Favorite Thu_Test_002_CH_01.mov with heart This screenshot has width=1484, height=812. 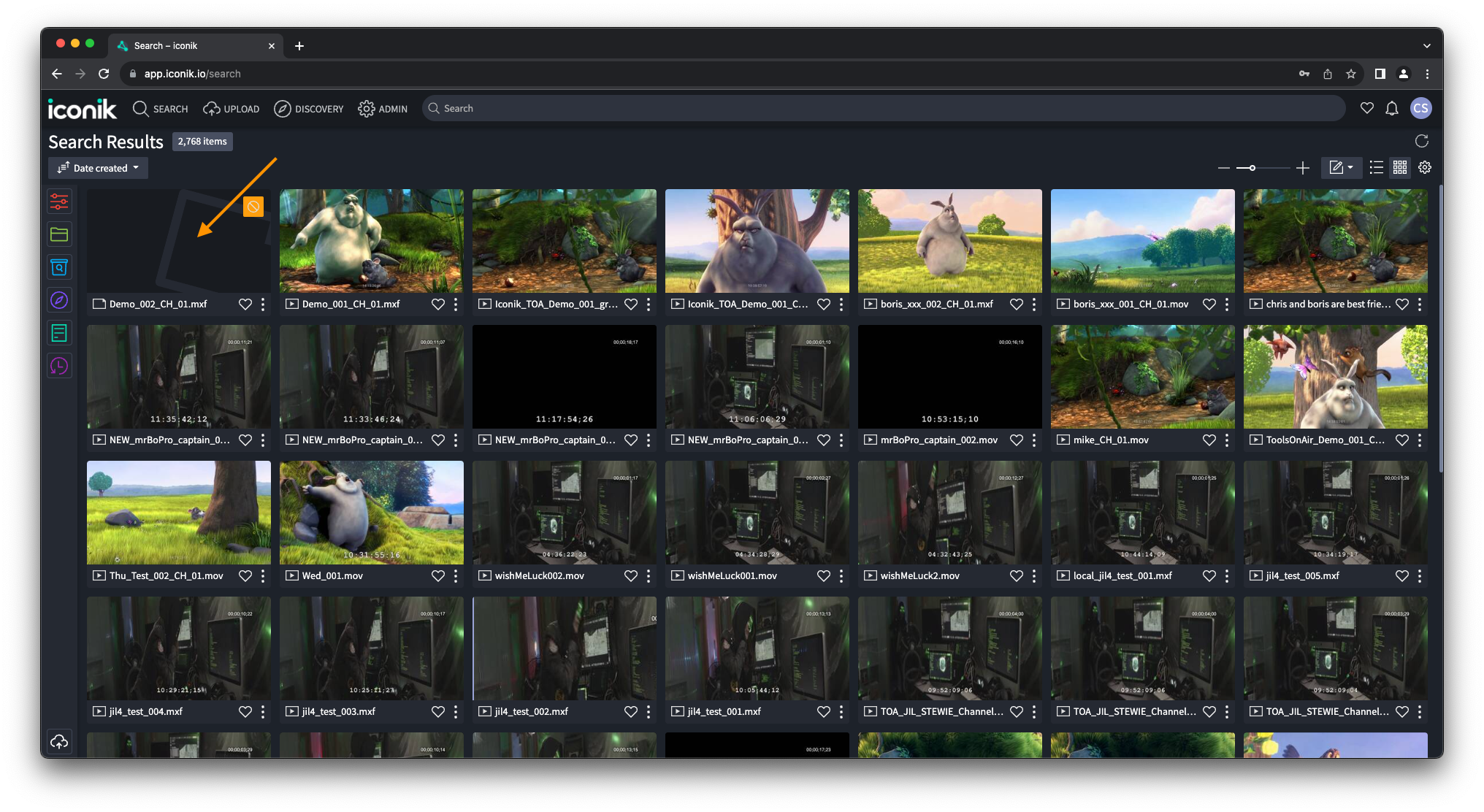(245, 576)
